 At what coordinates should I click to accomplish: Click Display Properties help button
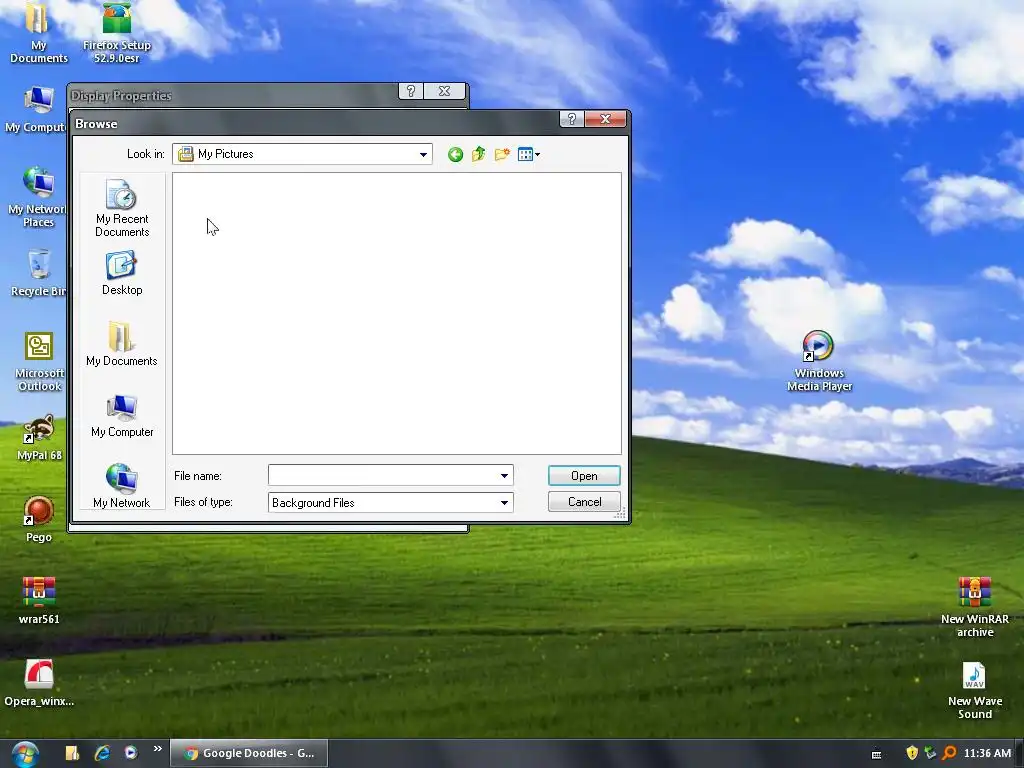[411, 91]
